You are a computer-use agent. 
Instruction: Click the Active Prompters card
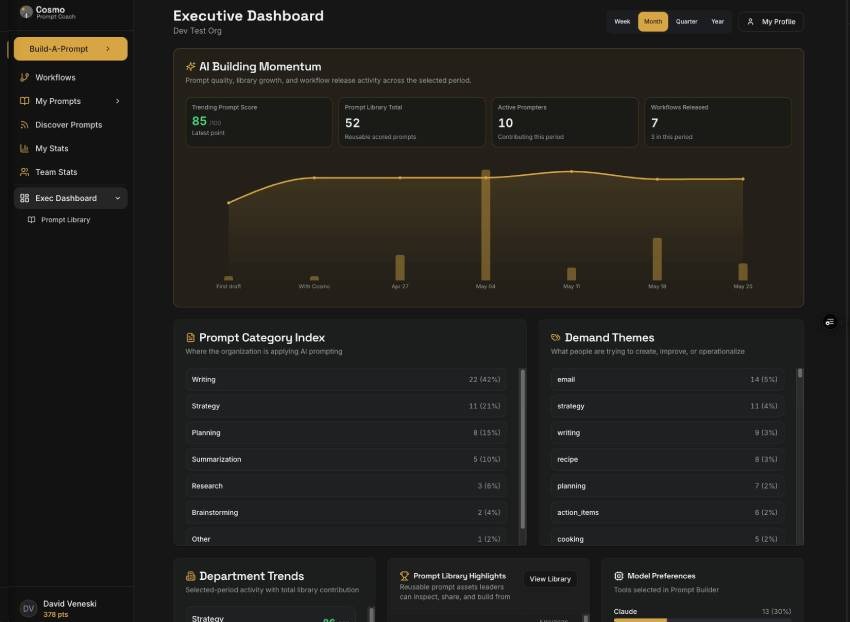tap(565, 122)
